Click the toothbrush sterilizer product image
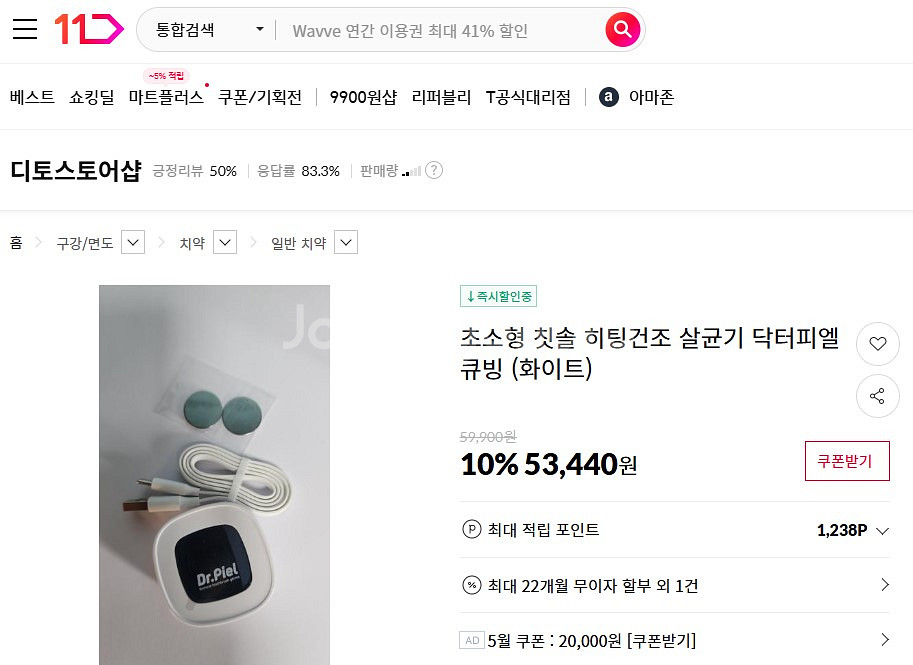Viewport: 913px width, 665px height. (213, 474)
